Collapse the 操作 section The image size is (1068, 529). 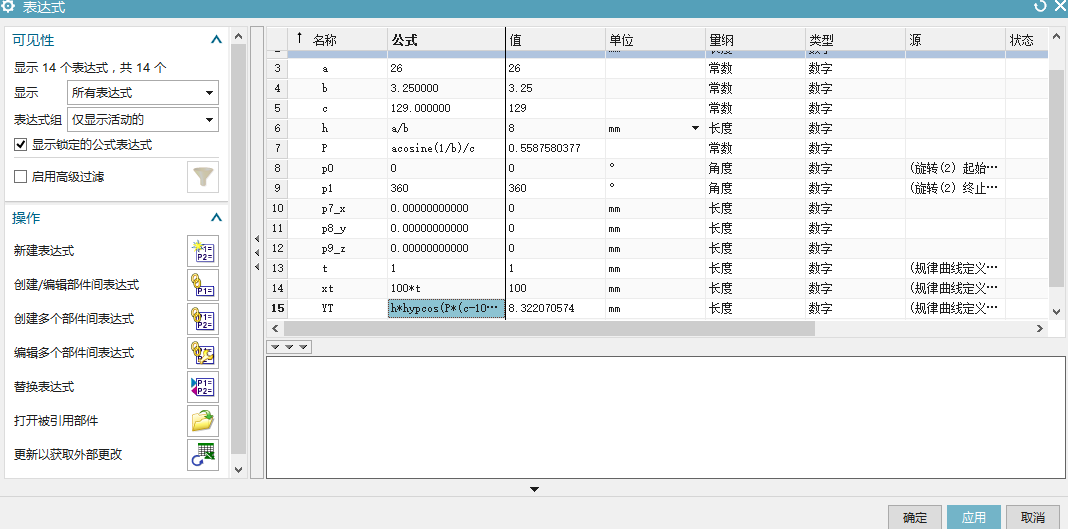[x=215, y=218]
